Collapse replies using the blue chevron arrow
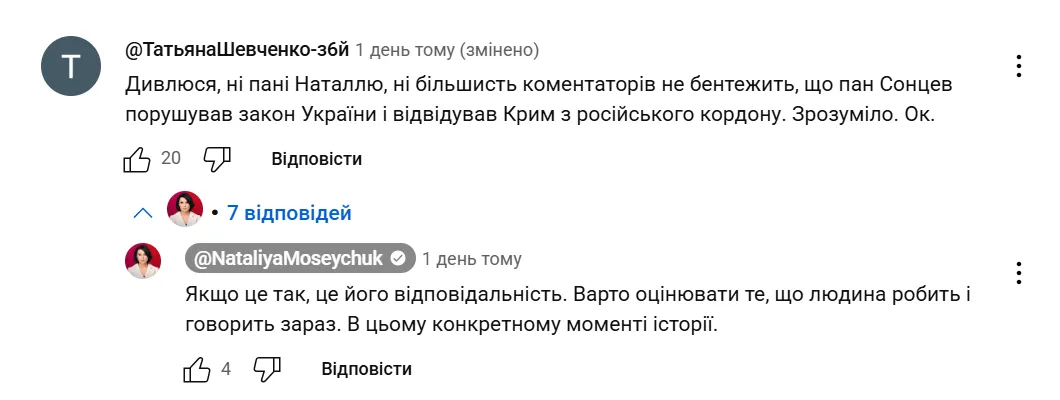The width and height of the screenshot is (1060, 400). (x=143, y=213)
